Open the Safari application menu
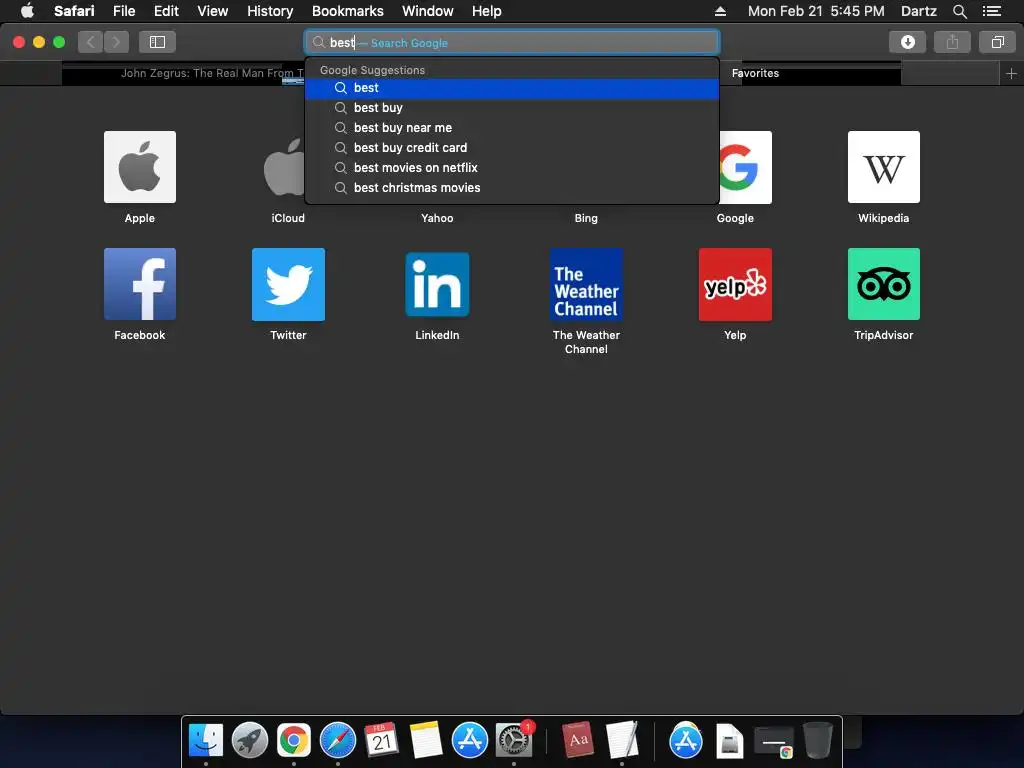 pos(74,11)
